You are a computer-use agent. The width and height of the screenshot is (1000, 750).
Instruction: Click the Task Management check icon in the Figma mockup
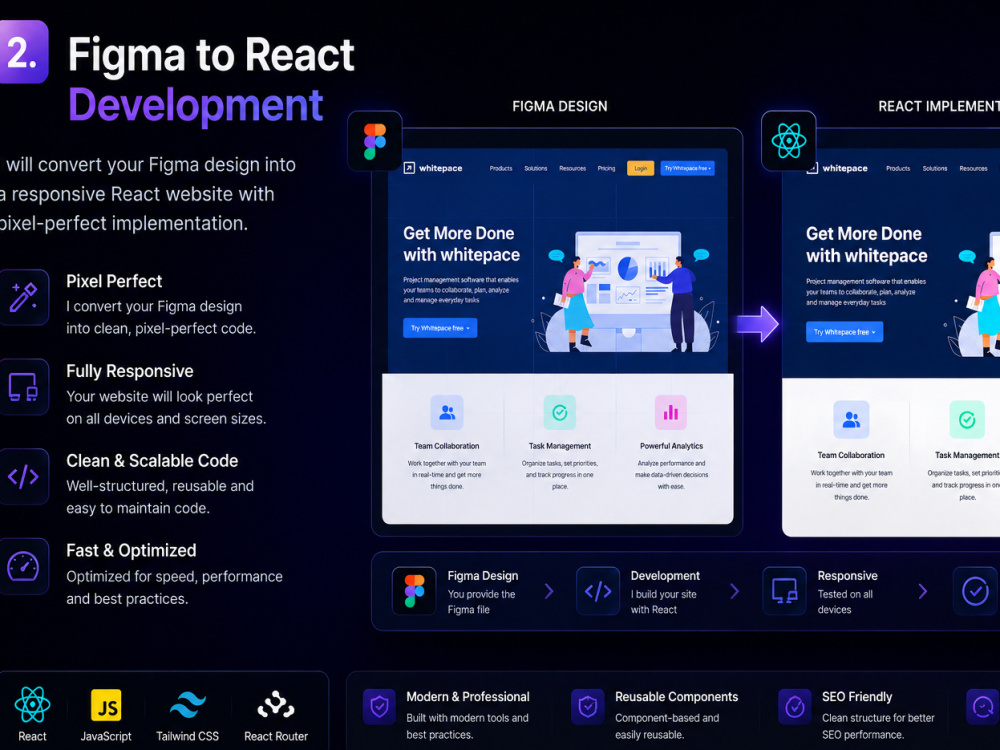click(560, 413)
